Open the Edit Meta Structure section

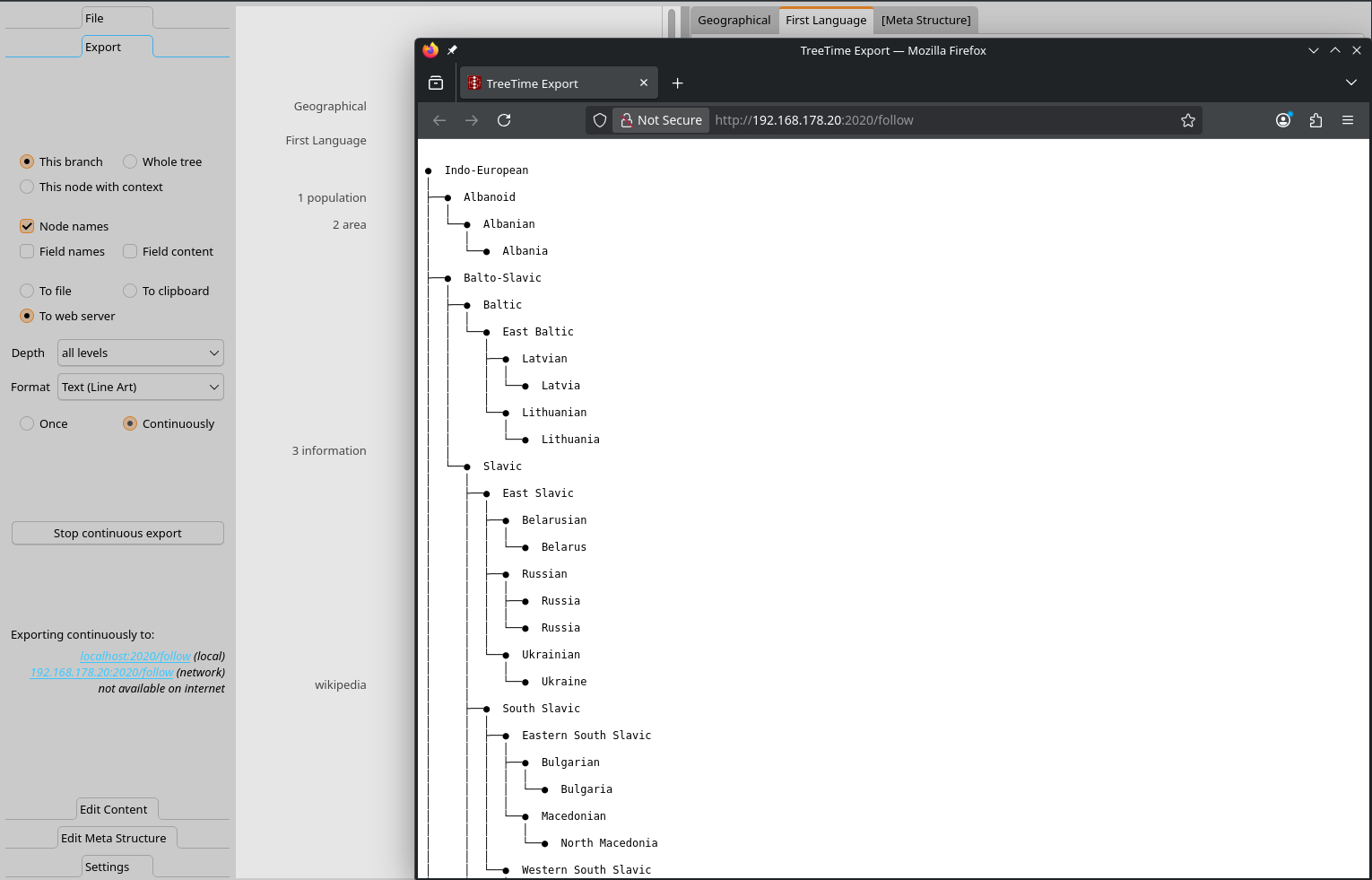tap(114, 839)
